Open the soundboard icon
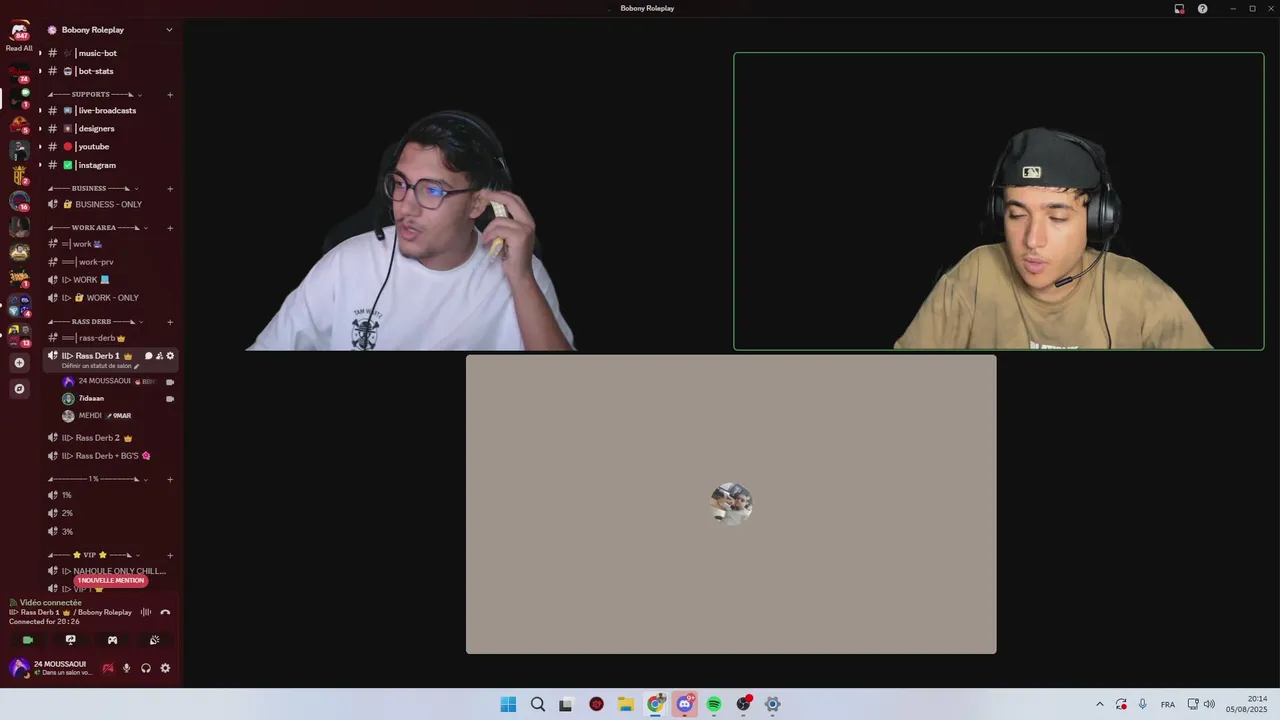The image size is (1280, 720). pyautogui.click(x=154, y=640)
